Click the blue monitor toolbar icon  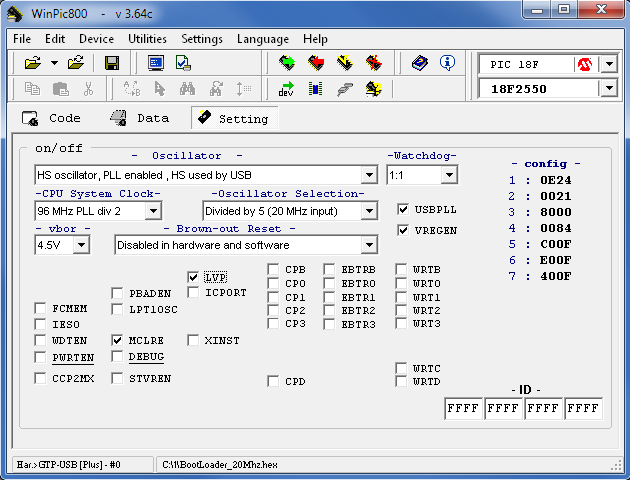pos(156,63)
